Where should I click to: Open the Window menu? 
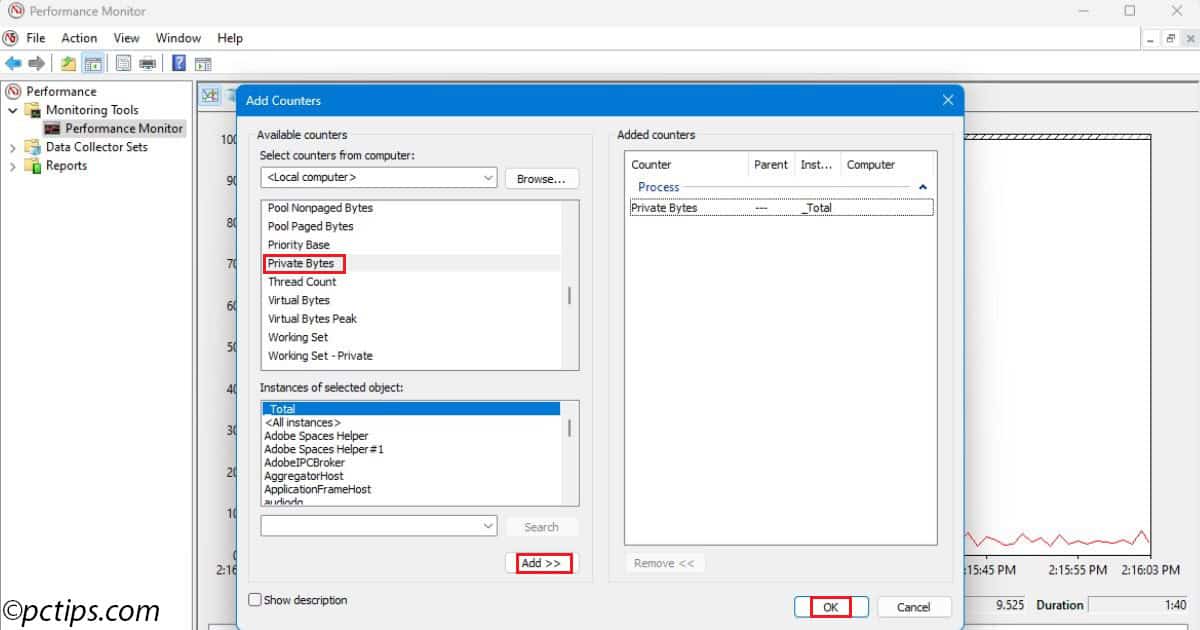click(178, 38)
